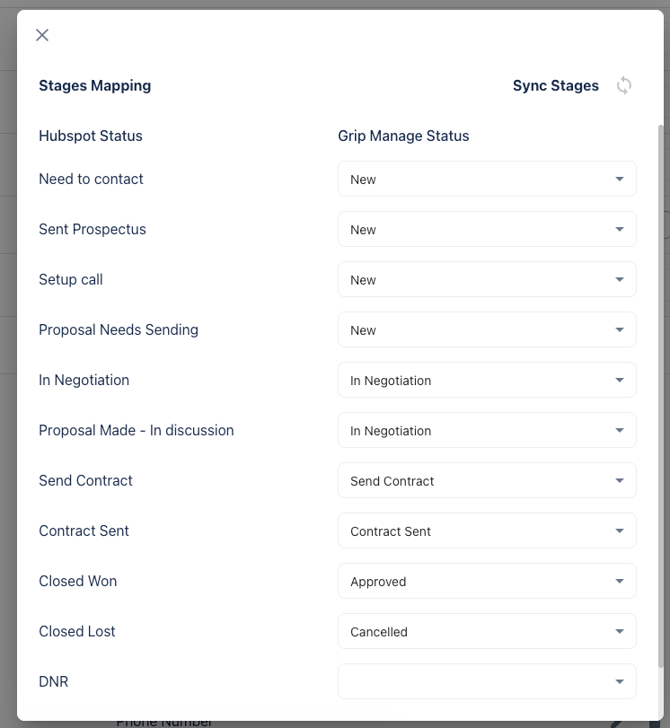Click the Sync Stages refresh icon

coord(624,86)
